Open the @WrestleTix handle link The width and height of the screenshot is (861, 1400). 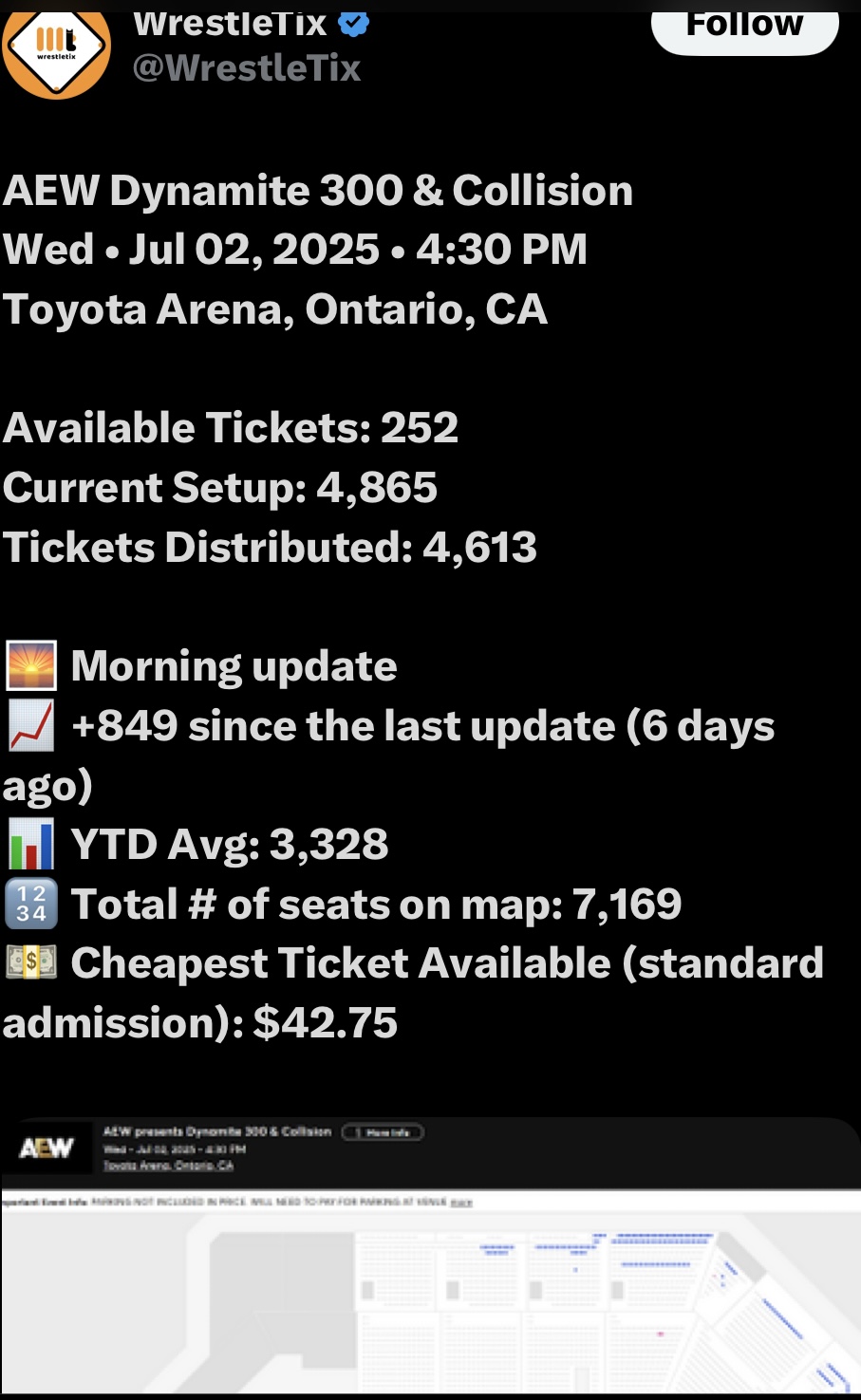point(247,68)
